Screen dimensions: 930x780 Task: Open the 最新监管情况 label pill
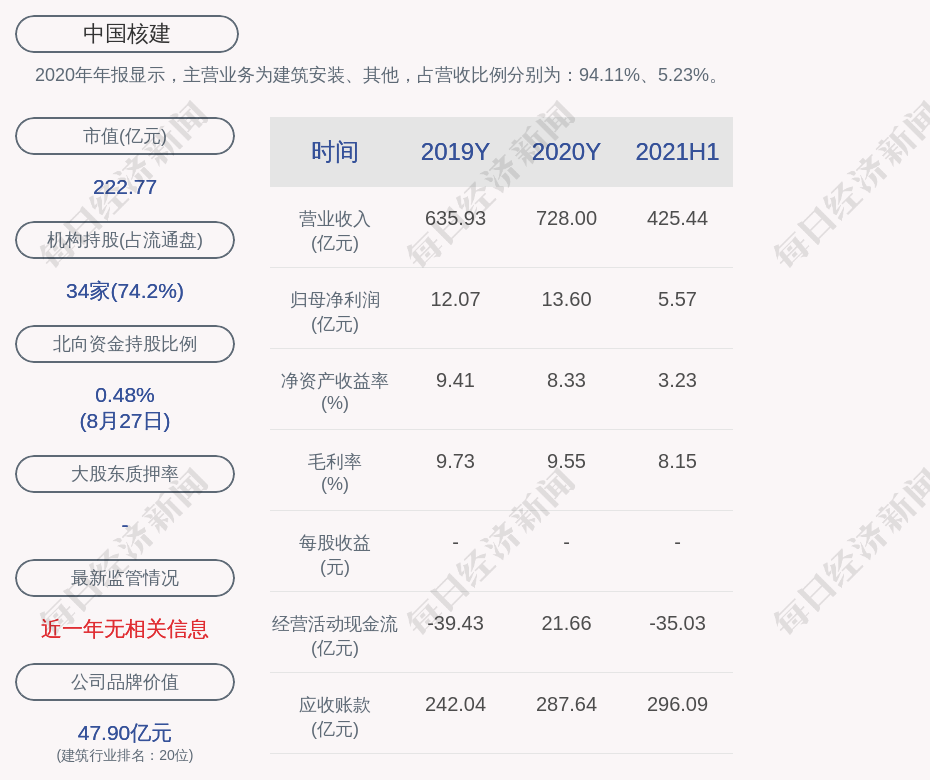[125, 578]
